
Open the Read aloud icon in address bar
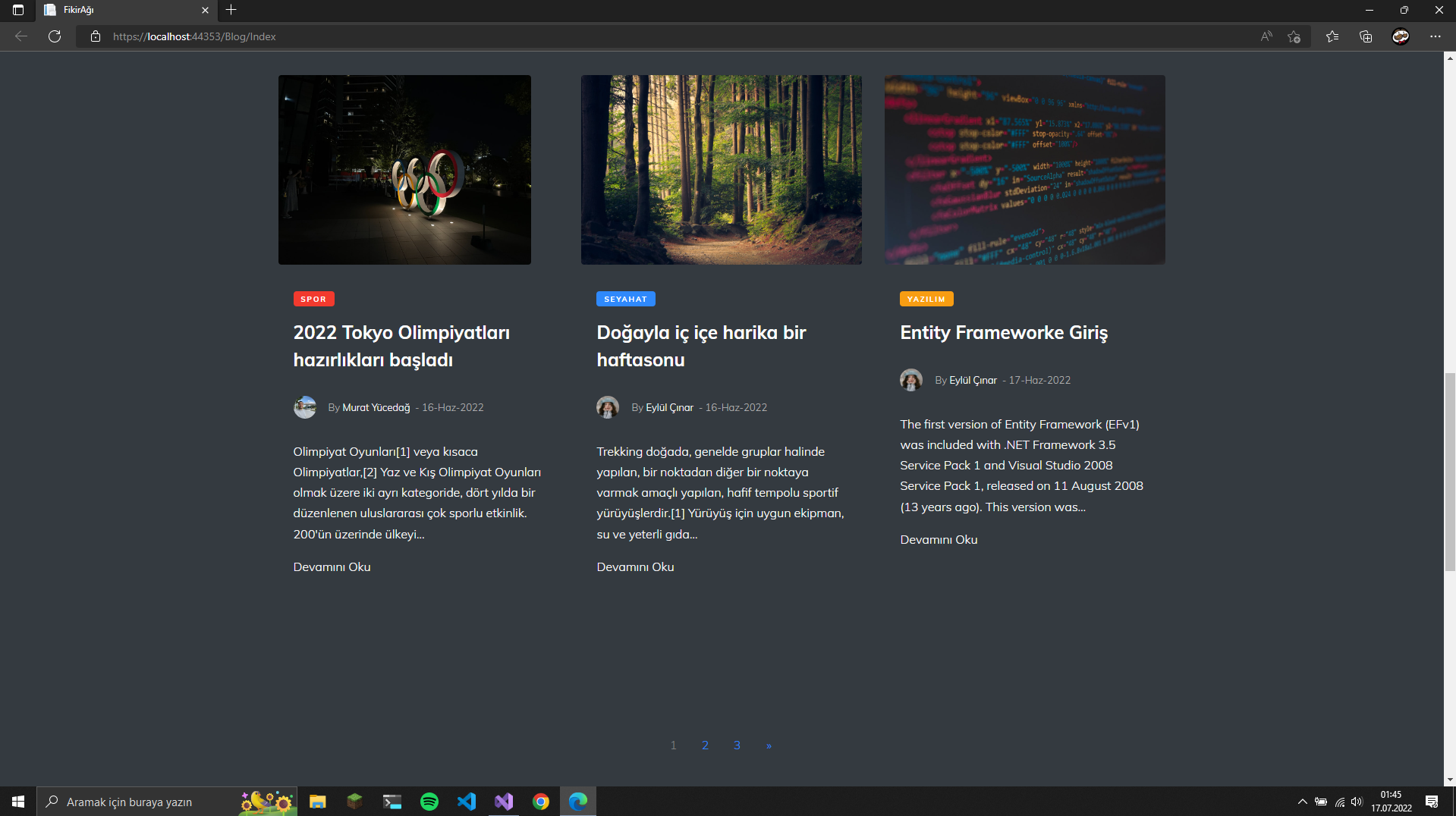[1266, 36]
